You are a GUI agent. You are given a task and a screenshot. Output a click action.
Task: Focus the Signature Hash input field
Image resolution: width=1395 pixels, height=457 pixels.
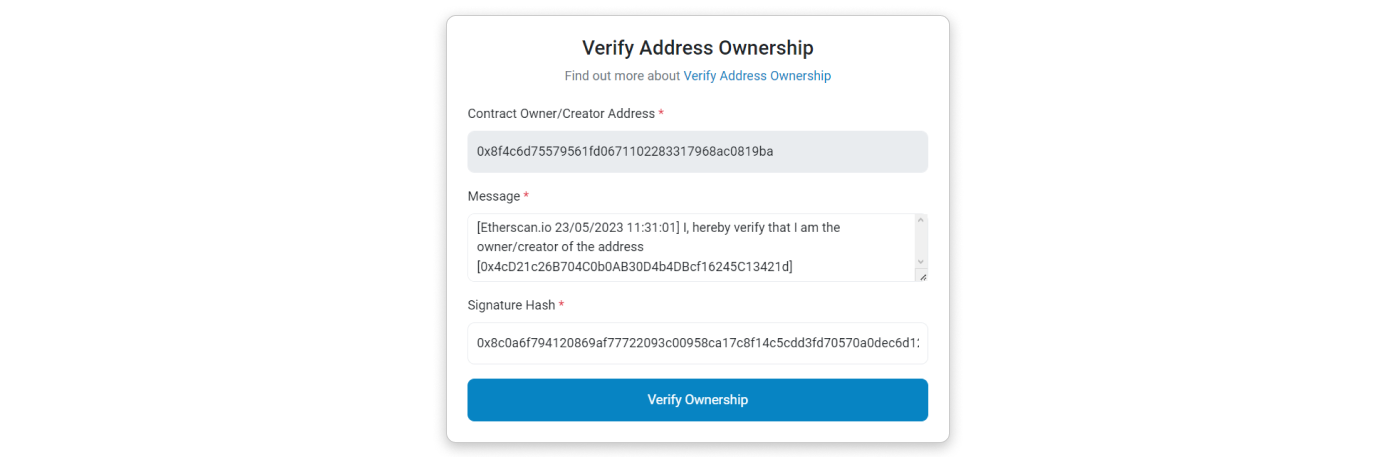click(x=697, y=343)
